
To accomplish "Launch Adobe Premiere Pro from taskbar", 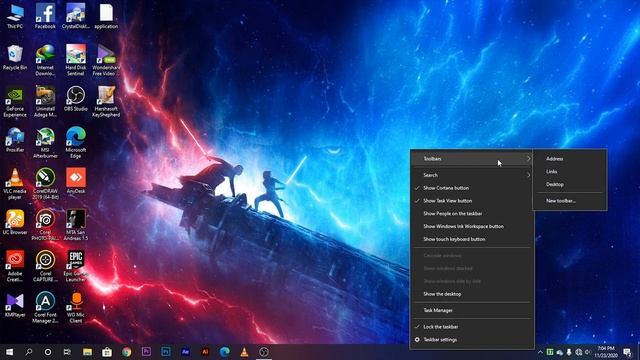I will coord(146,352).
